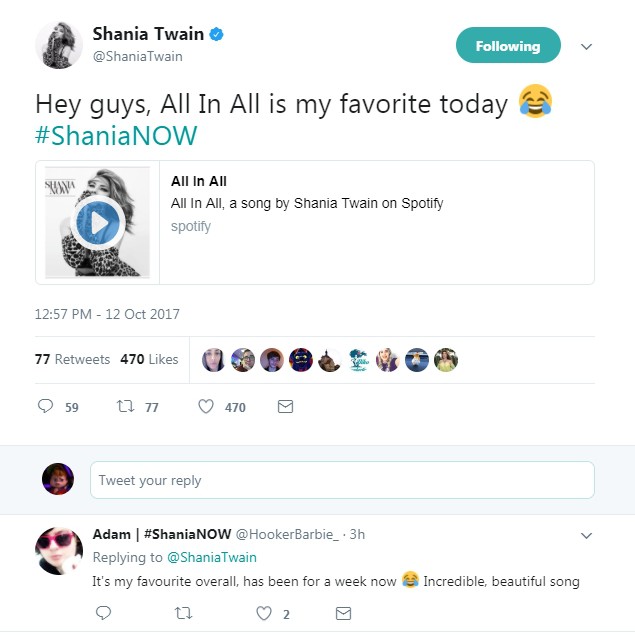Reply to Shania Twain's tweet
The height and width of the screenshot is (635, 635).
(x=45, y=407)
